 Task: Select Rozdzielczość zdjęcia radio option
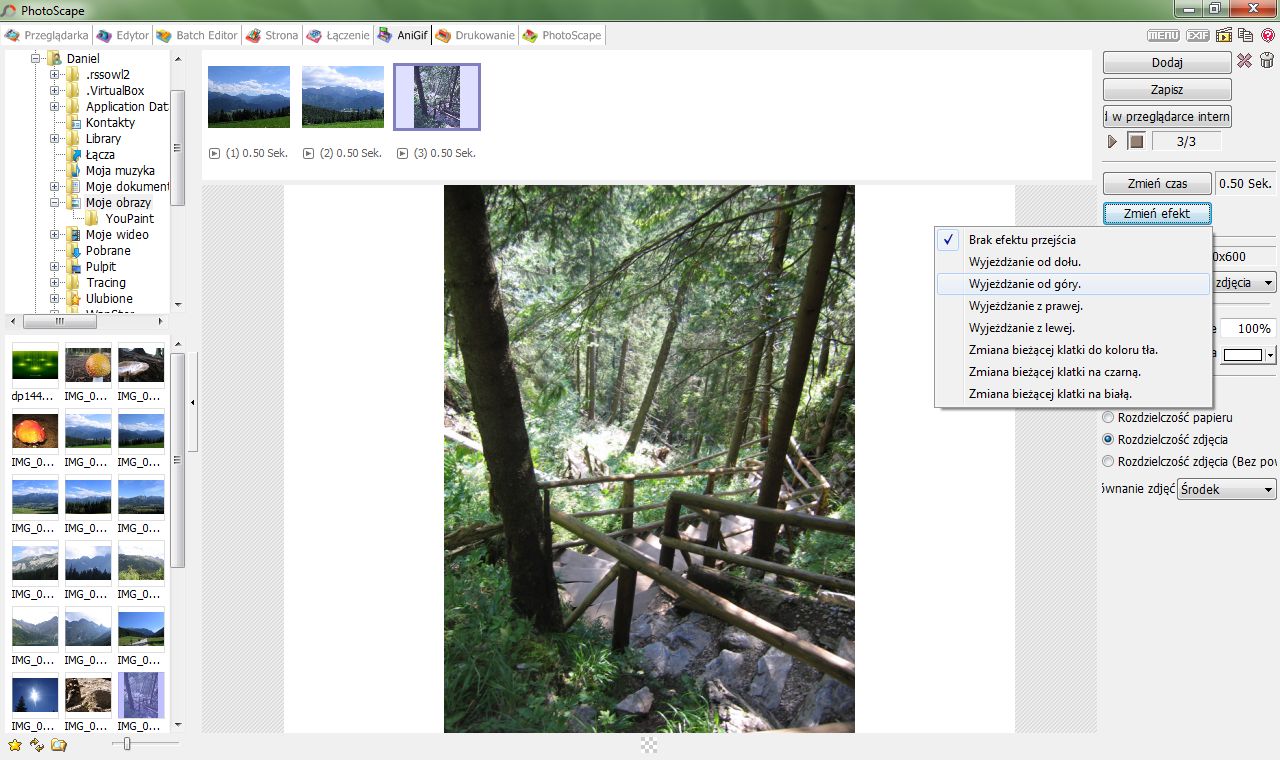1108,439
